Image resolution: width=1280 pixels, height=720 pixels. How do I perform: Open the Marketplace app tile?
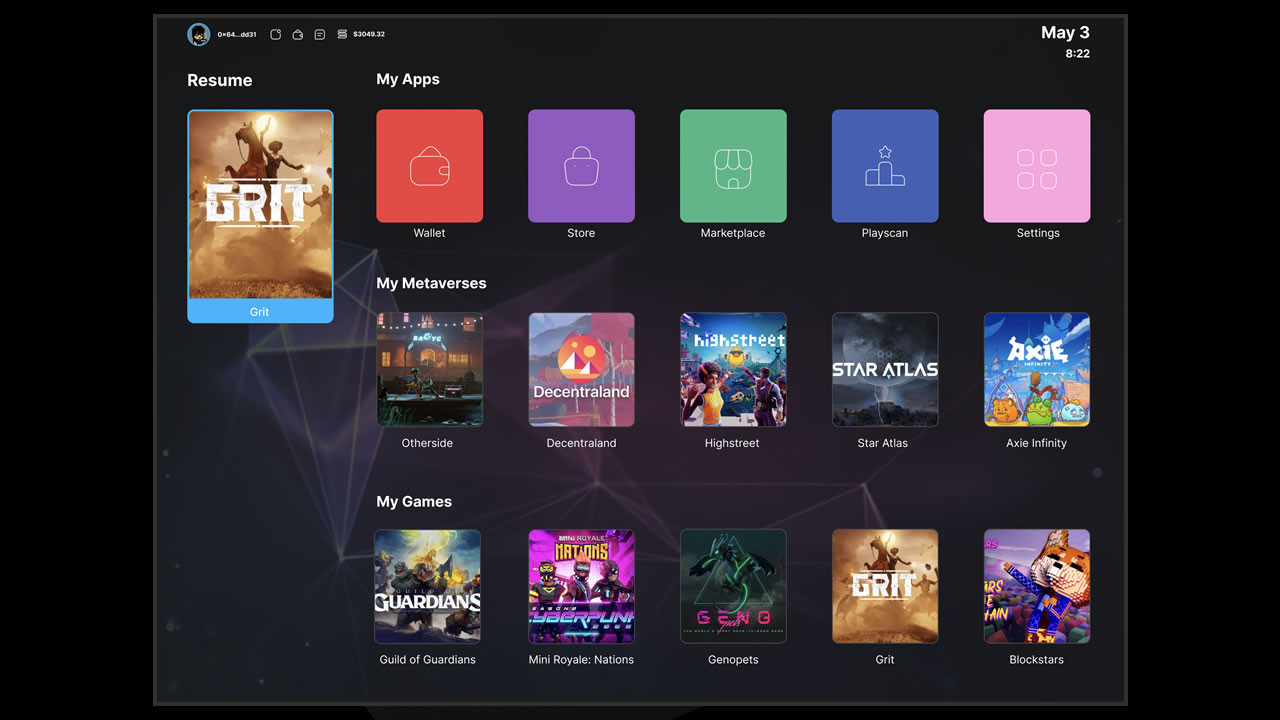click(x=733, y=166)
